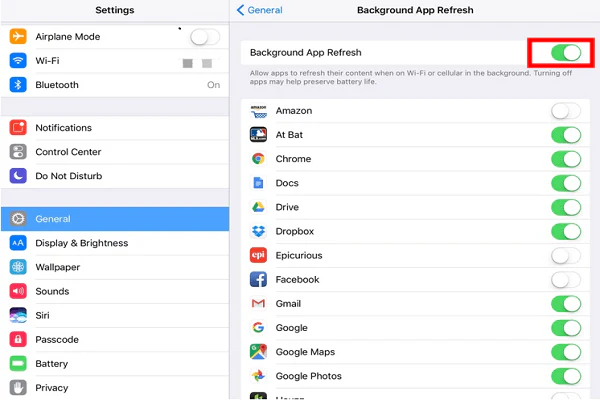Turn off the Google toggle

(x=566, y=328)
